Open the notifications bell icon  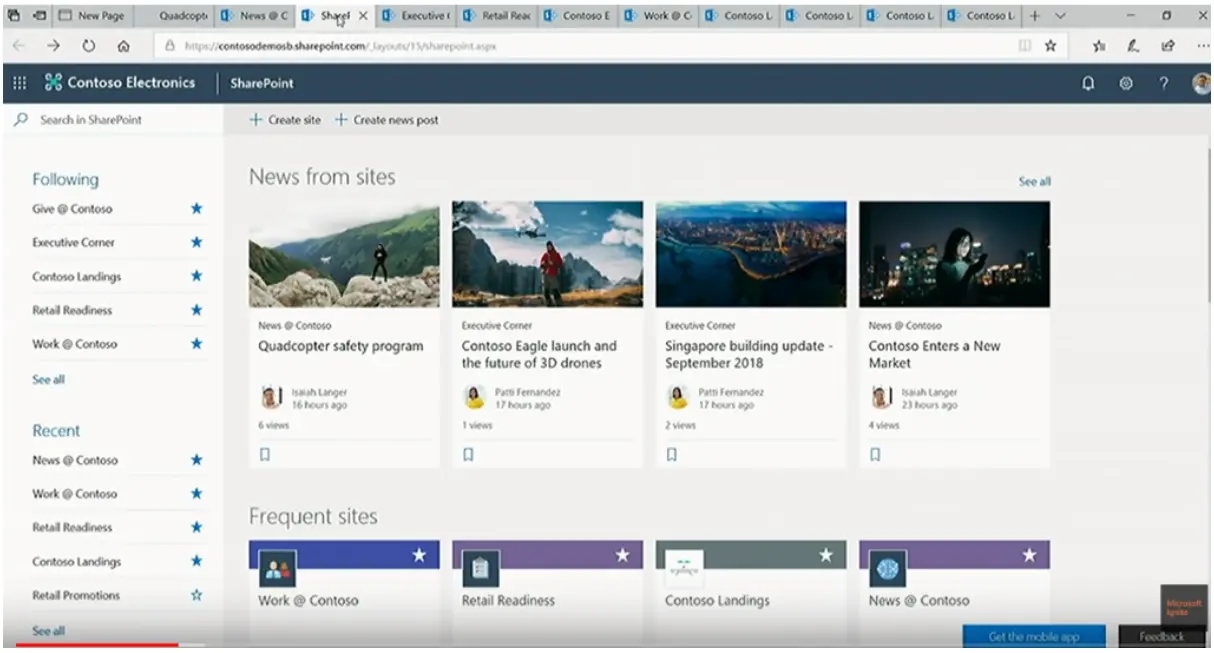click(x=1088, y=84)
